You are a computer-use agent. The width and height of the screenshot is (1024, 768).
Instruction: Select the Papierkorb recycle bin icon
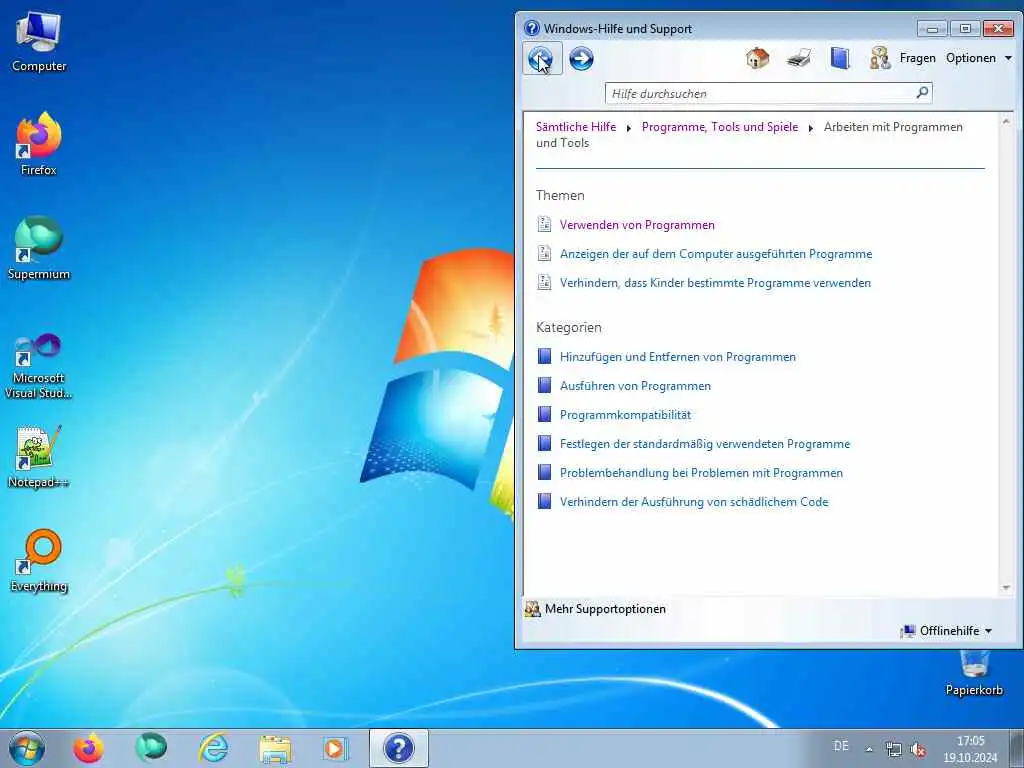point(974,673)
